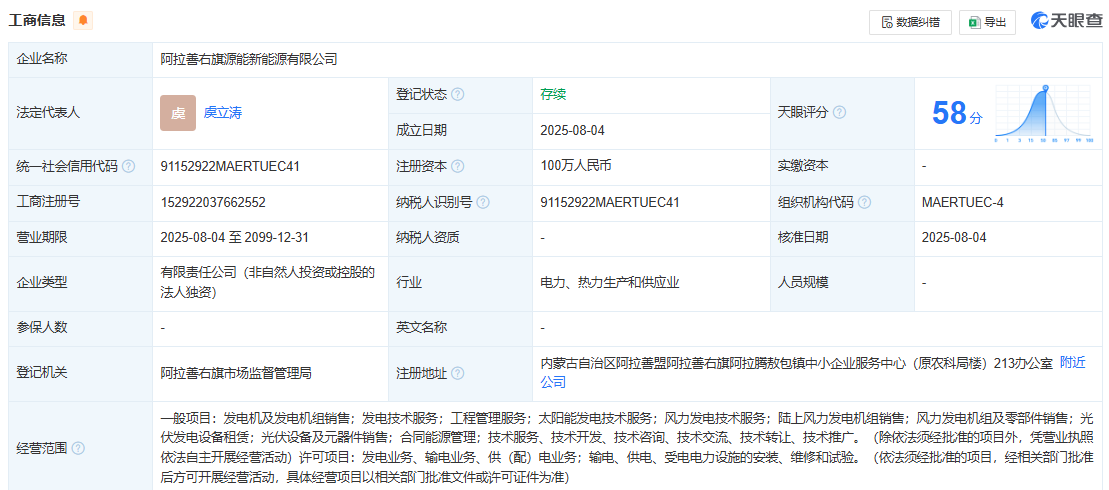Click help icon beside 组织机构代码
Screen dimensions: 1109x490
pos(865,203)
